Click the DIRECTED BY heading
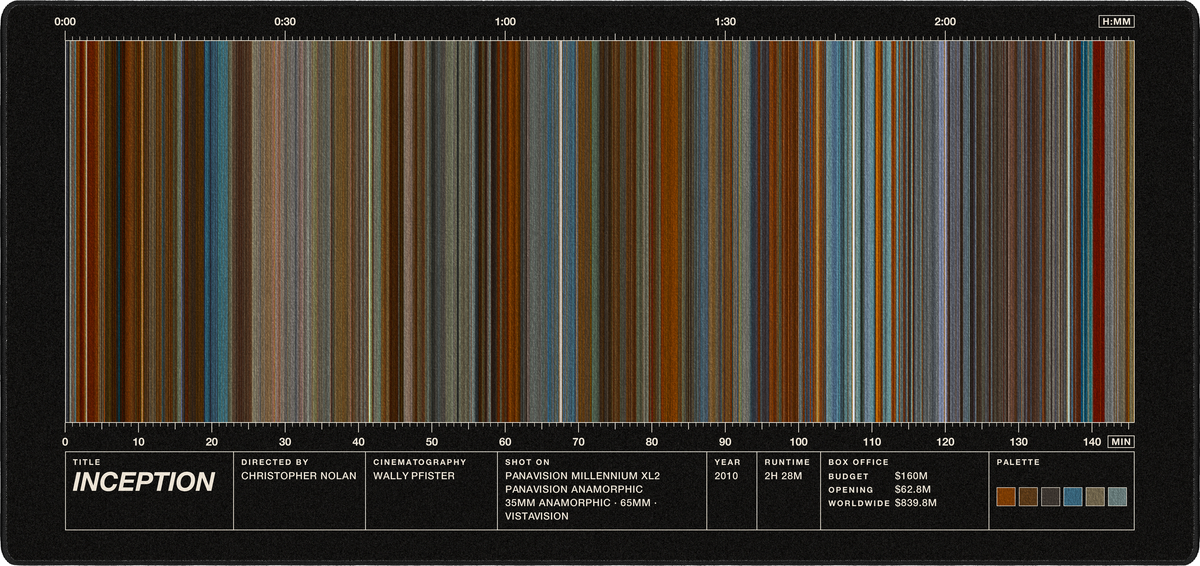This screenshot has width=1200, height=566. 274,462
